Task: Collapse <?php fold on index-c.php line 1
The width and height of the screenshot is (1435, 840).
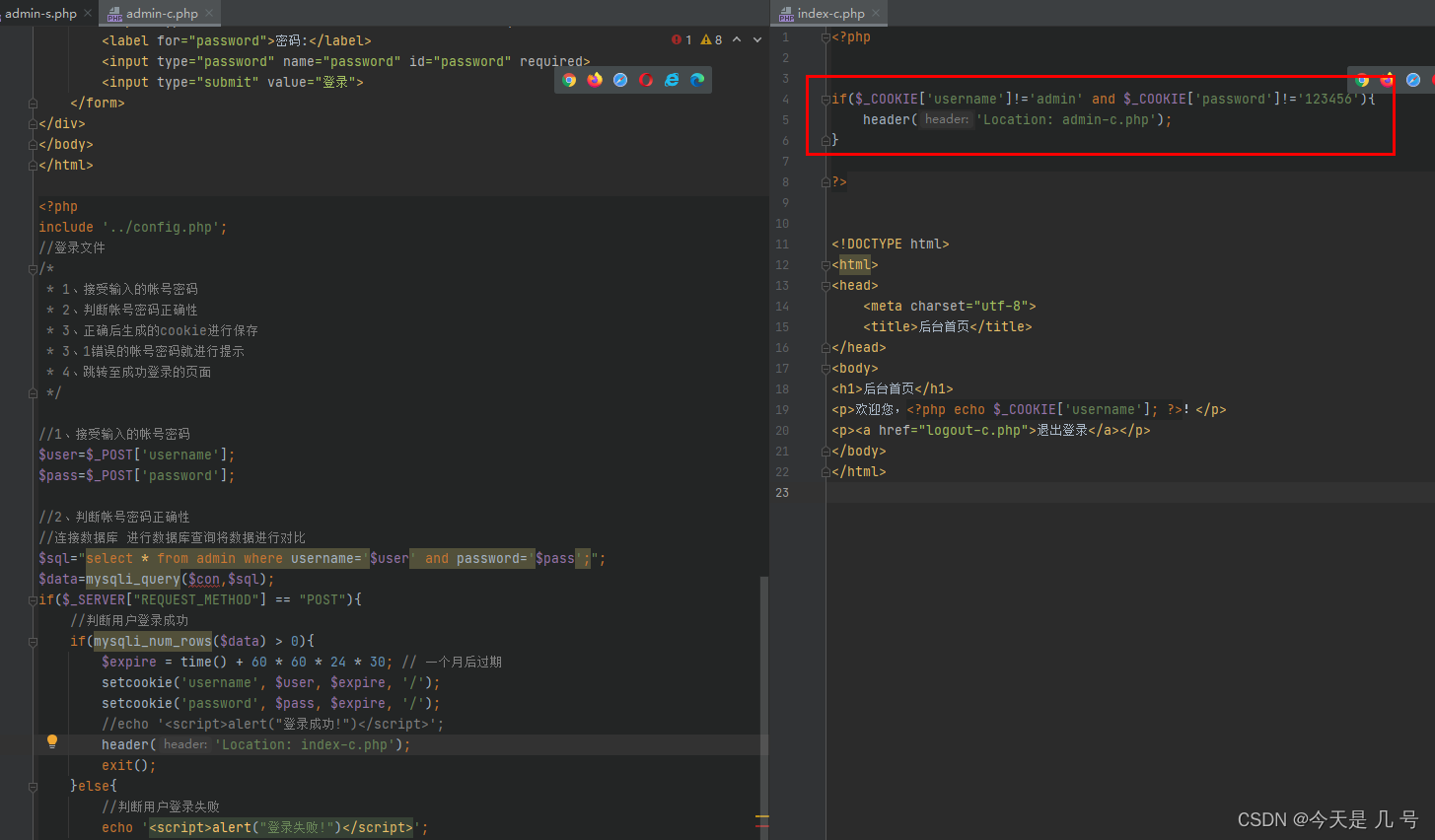Action: pyautogui.click(x=825, y=37)
